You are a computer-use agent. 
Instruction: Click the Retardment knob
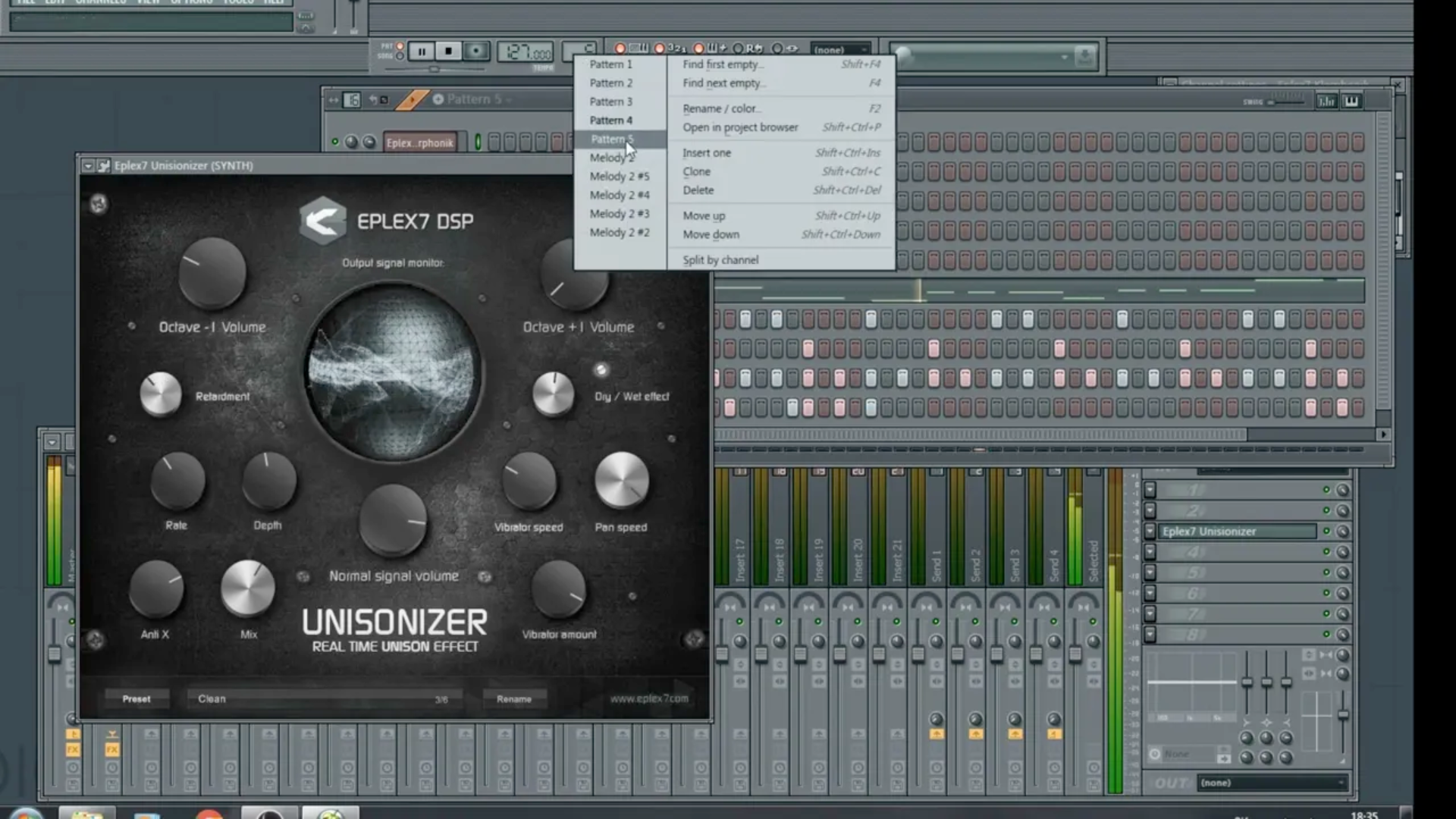pyautogui.click(x=161, y=394)
